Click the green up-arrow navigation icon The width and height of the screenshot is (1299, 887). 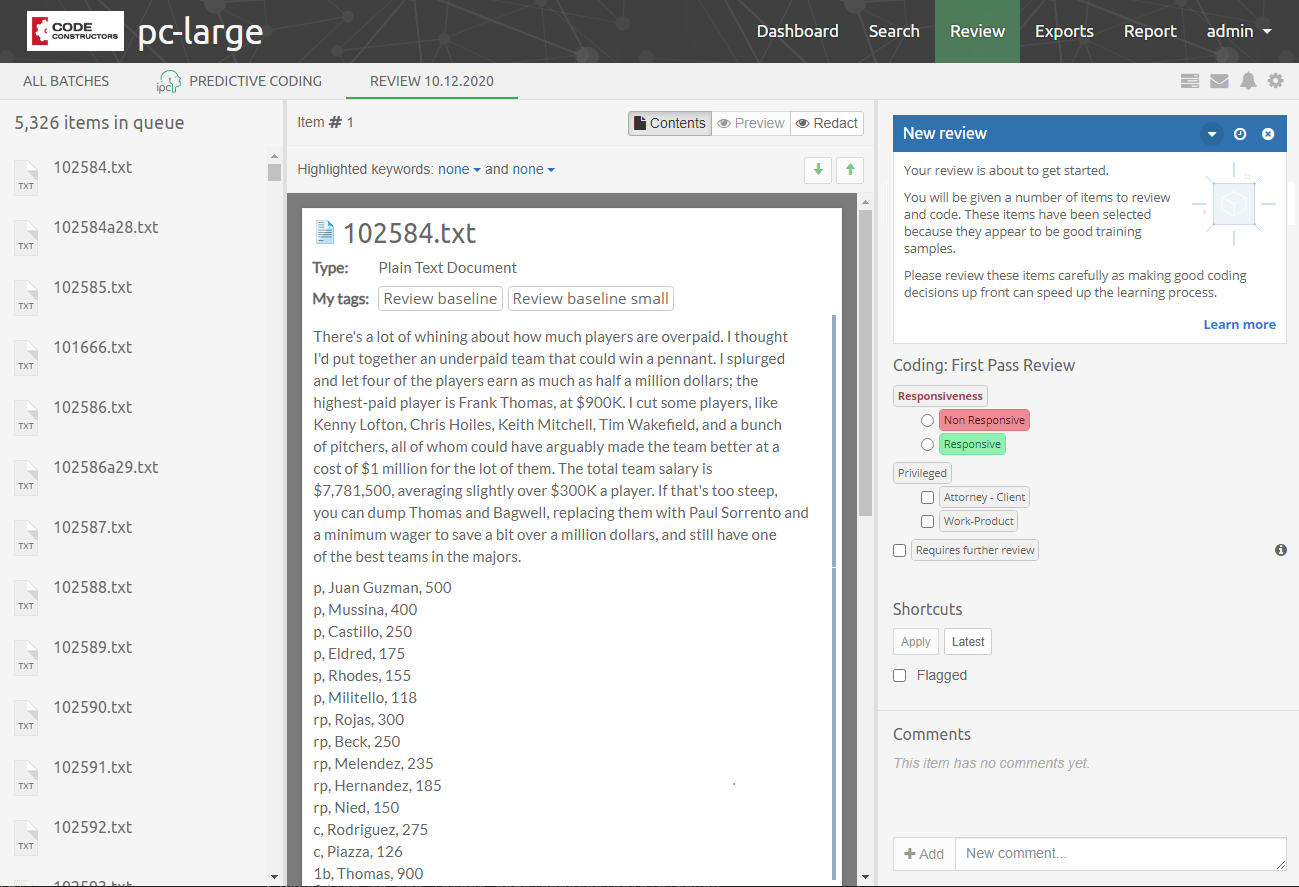tap(849, 170)
